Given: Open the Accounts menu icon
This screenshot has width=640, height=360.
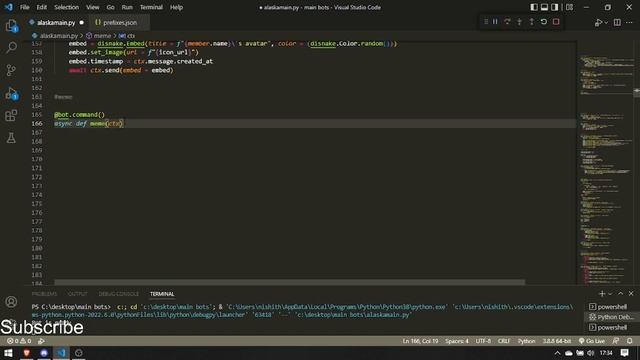Looking at the screenshot, I should 11,302.
